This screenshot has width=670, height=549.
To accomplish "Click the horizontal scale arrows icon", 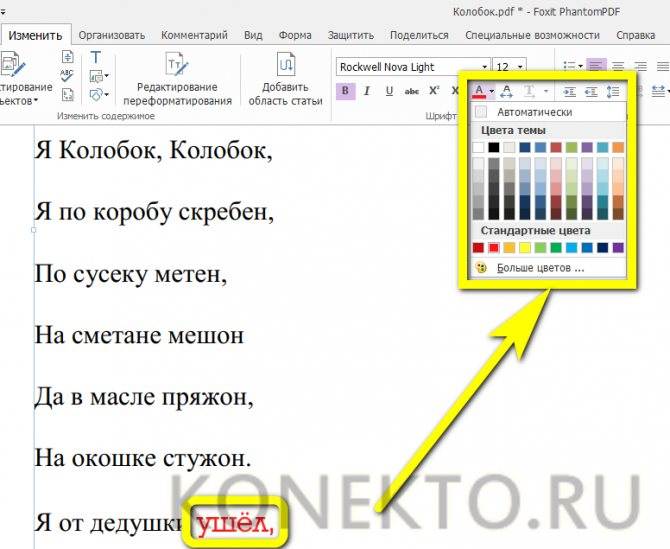I will tap(658, 91).
